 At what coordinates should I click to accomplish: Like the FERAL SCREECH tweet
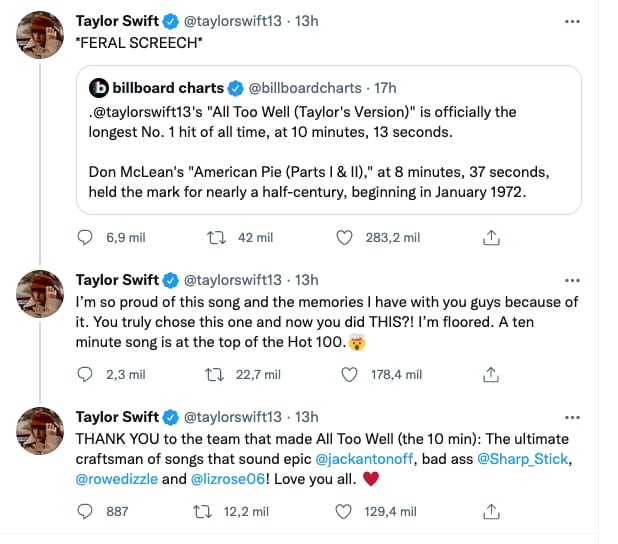(345, 237)
